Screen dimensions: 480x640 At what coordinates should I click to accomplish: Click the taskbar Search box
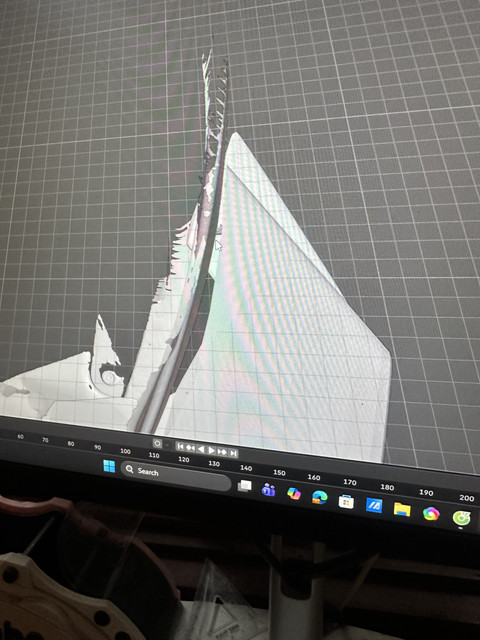pos(176,476)
